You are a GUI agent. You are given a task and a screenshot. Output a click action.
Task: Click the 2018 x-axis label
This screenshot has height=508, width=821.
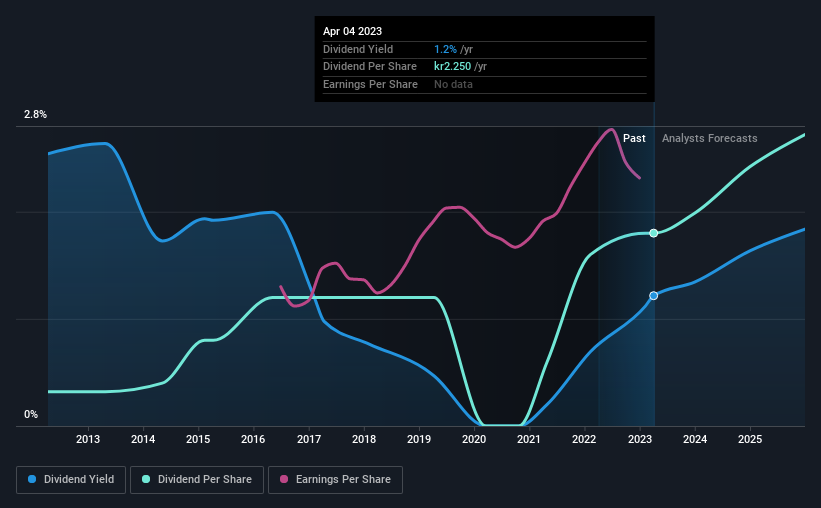(x=364, y=439)
